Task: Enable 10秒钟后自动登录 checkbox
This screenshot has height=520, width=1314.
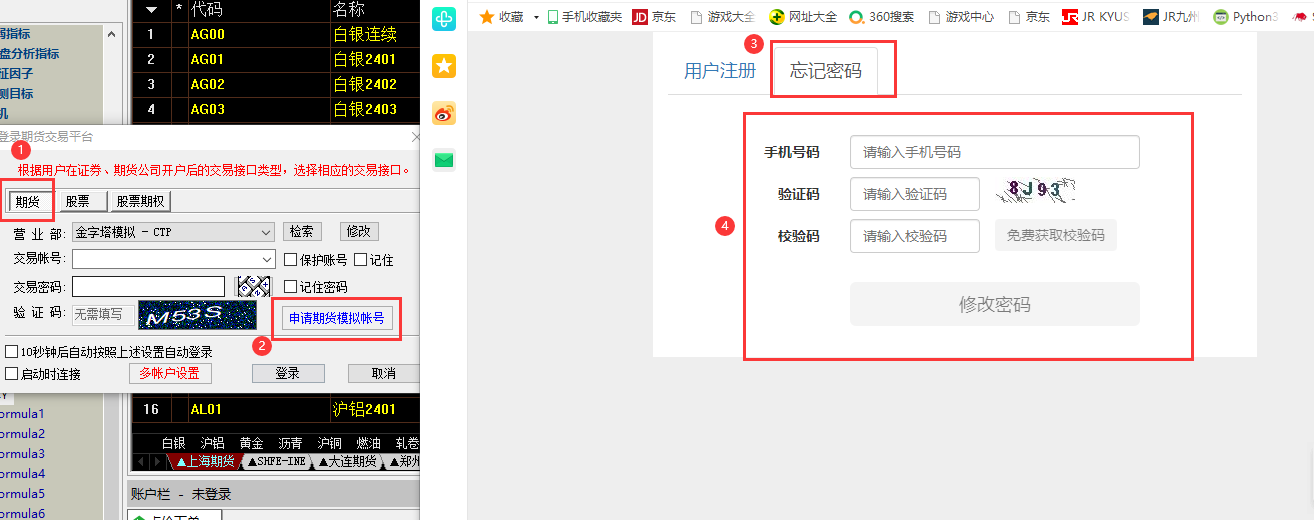Action: point(12,352)
